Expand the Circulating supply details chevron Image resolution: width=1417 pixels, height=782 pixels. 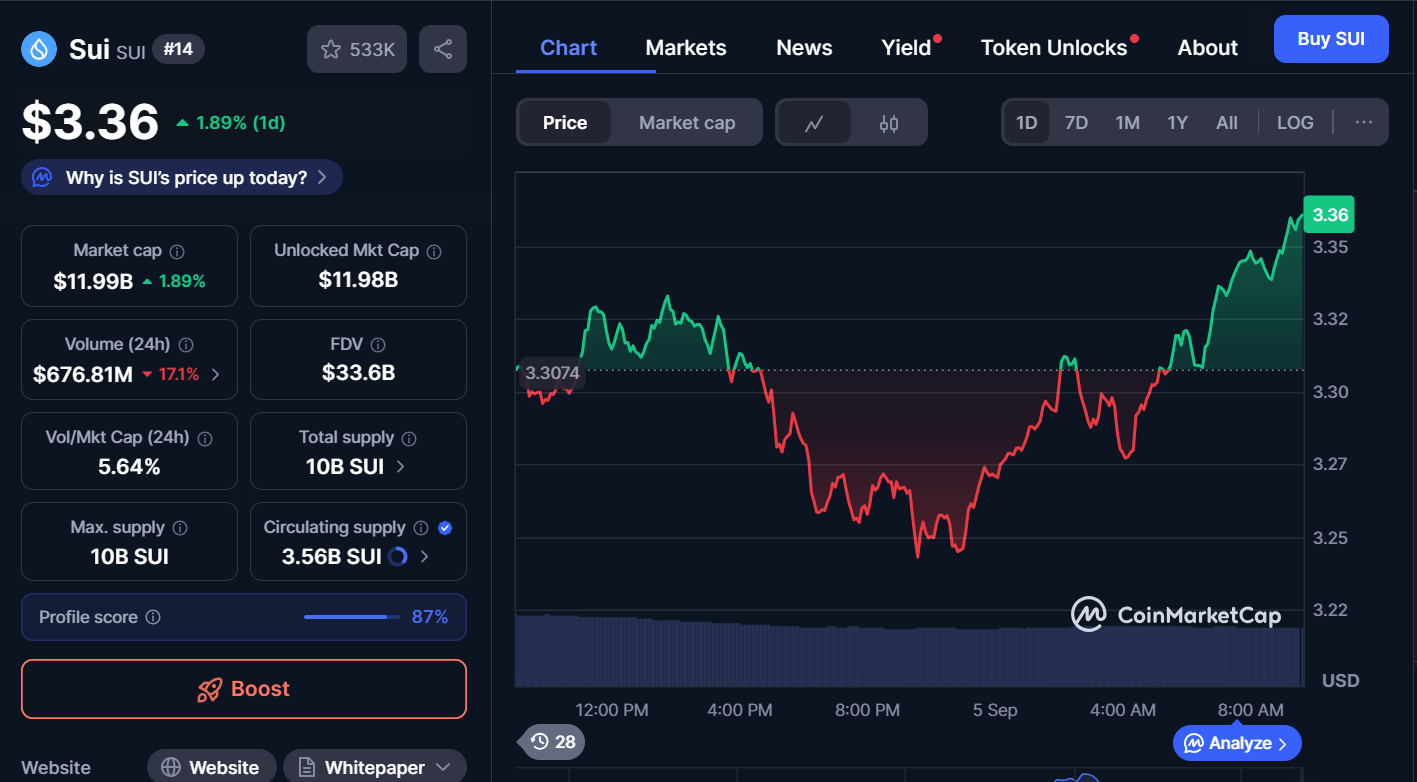[425, 557]
